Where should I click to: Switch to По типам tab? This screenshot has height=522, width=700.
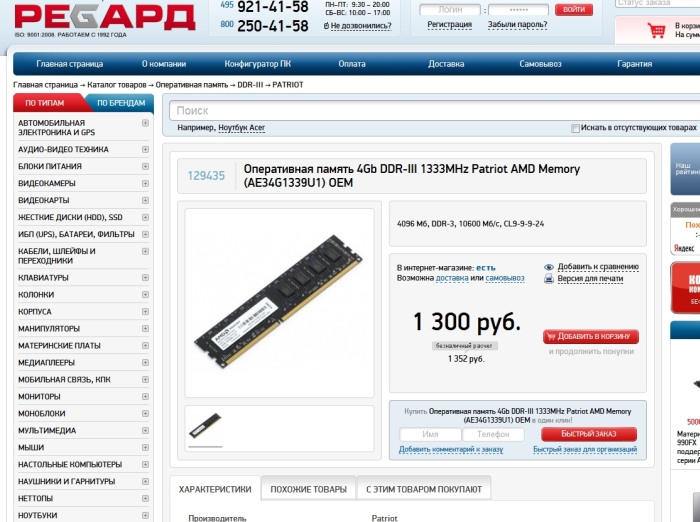point(45,103)
